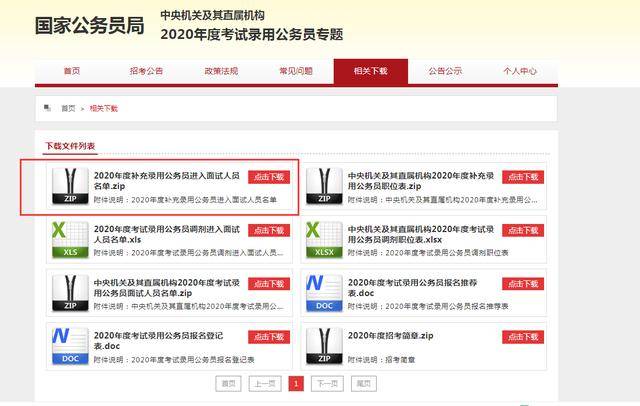The image size is (640, 406).
Task: Click the breadcrumb home icon
Action: click(x=47, y=108)
